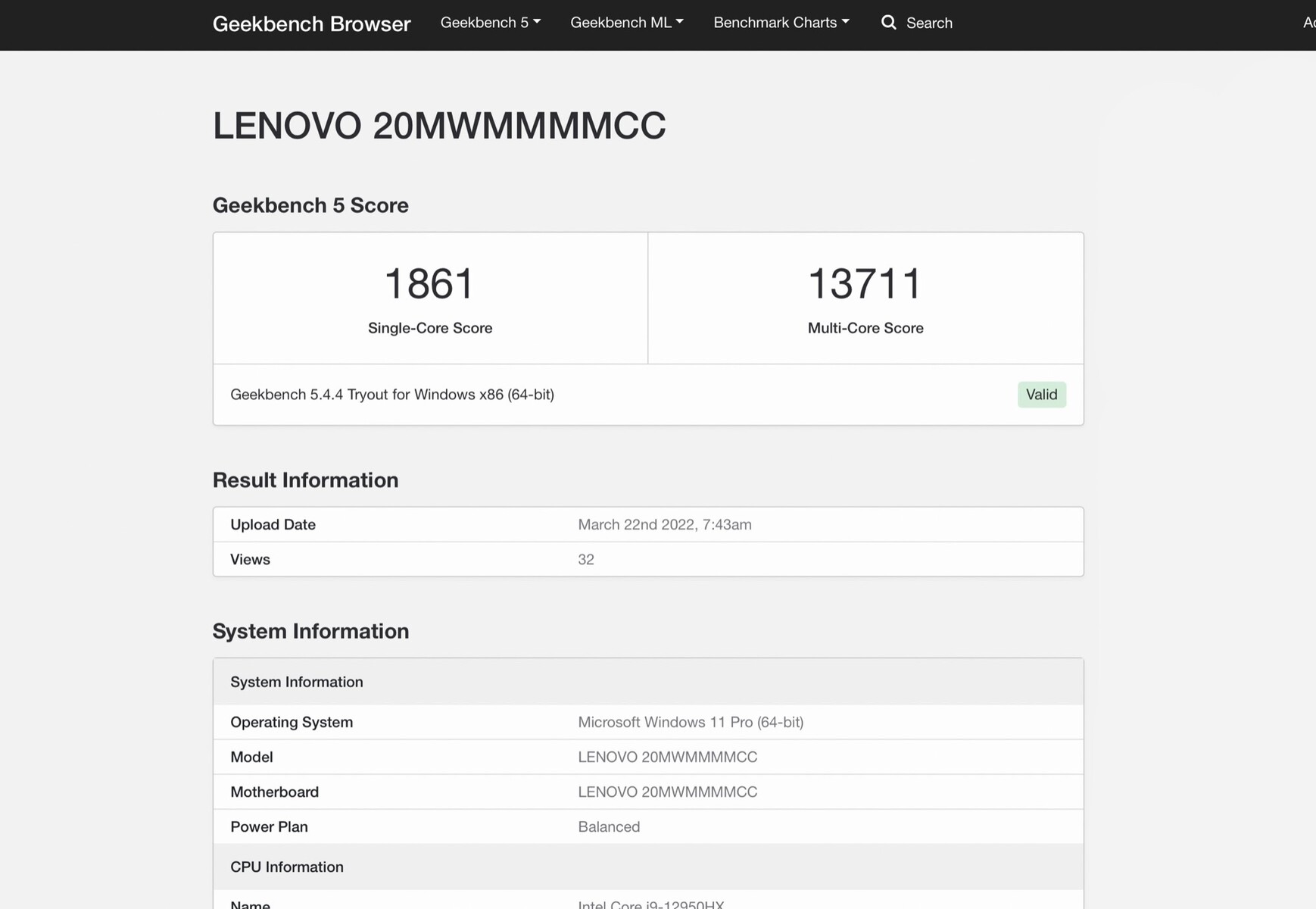The height and width of the screenshot is (909, 1316).
Task: Click the Microsoft Windows 11 Pro value
Action: point(690,723)
